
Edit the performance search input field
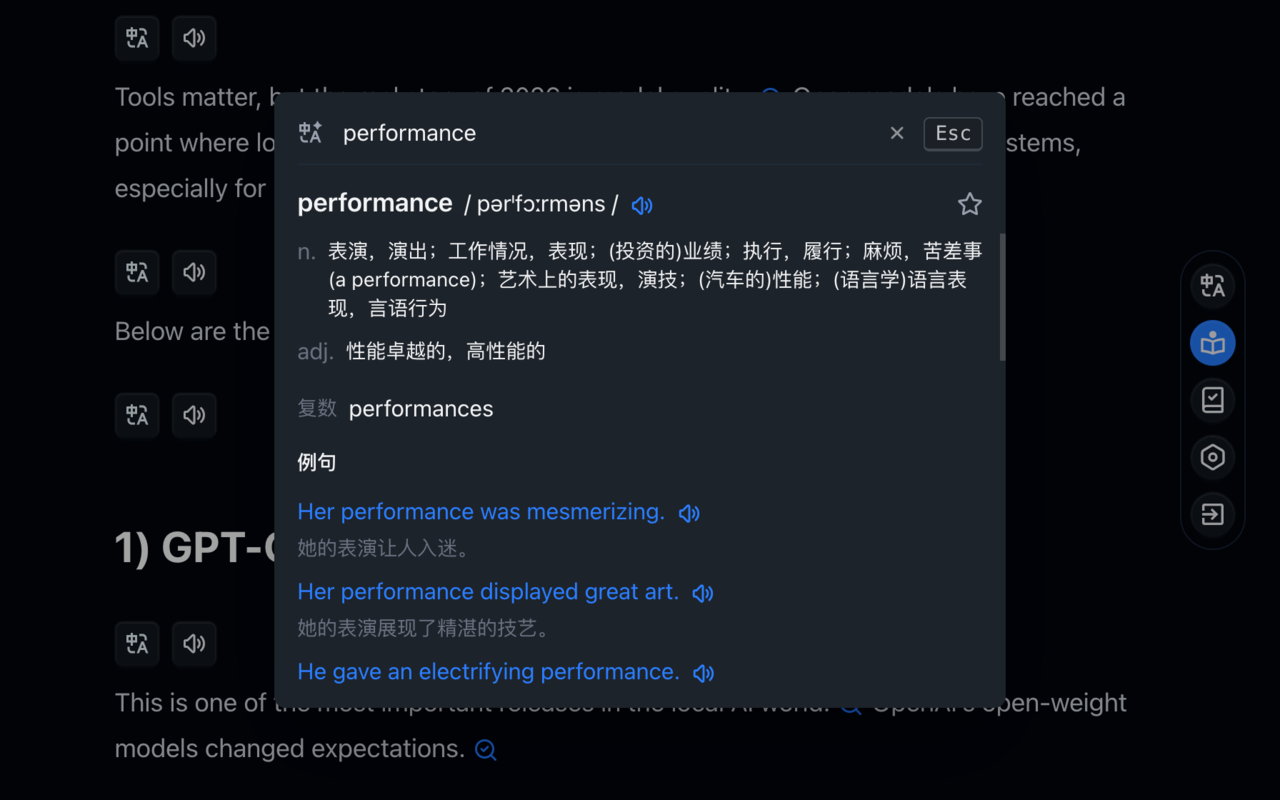600,133
